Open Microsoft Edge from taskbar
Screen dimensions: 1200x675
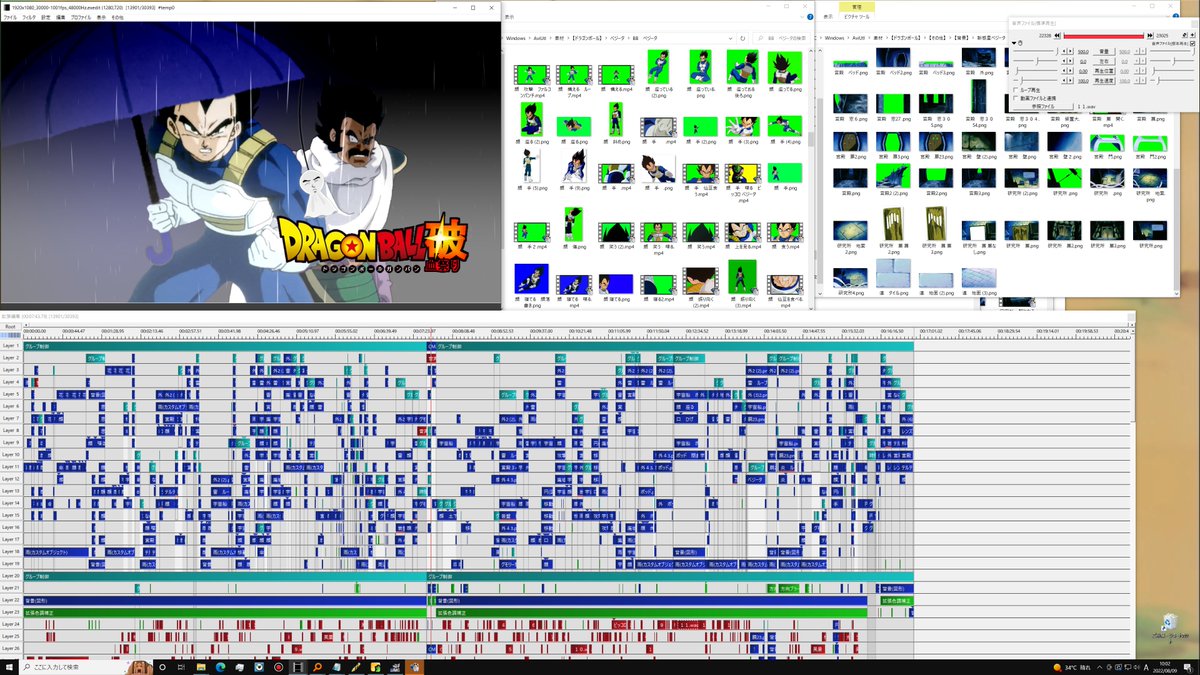[x=220, y=666]
